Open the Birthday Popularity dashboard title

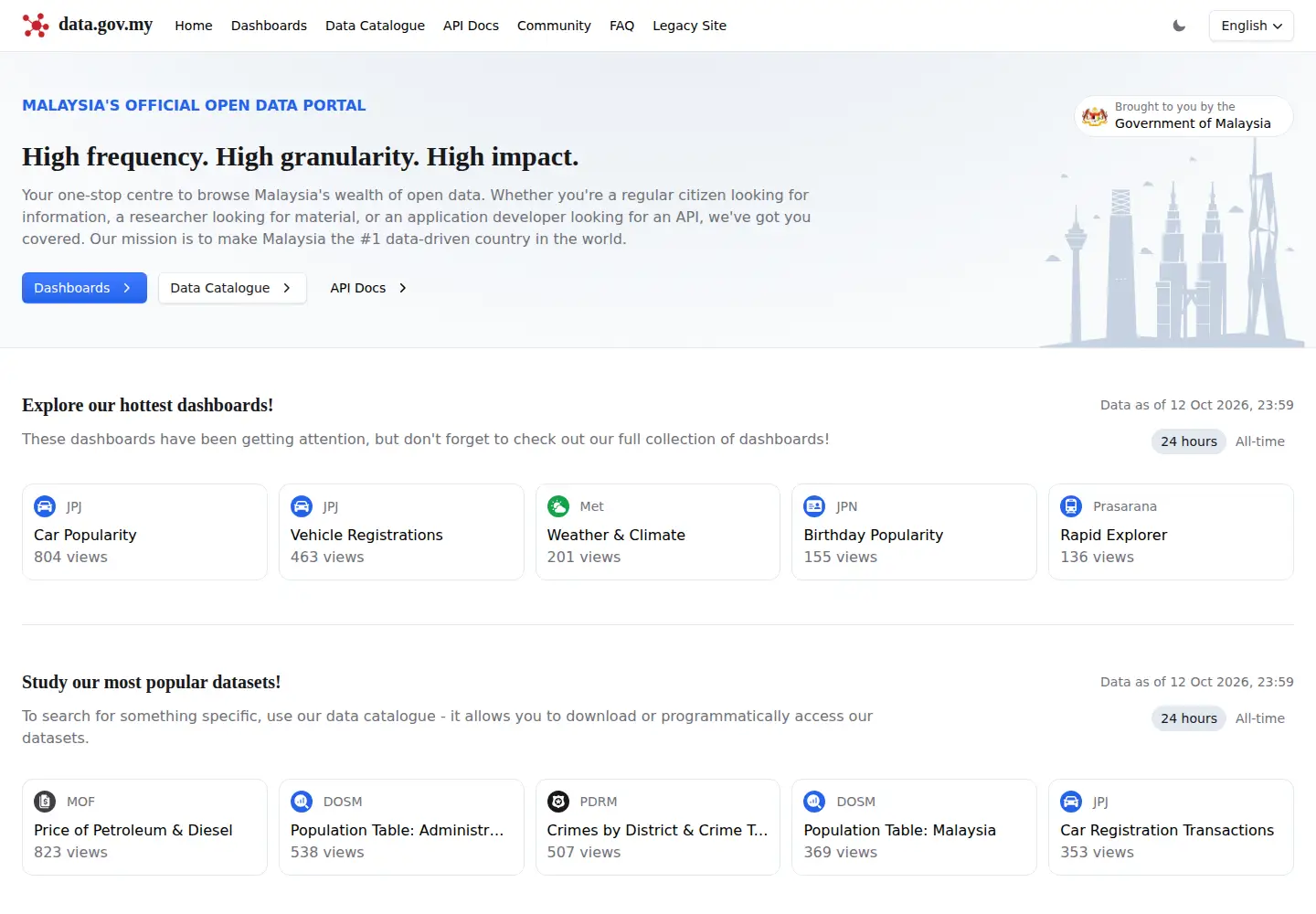[x=874, y=535]
